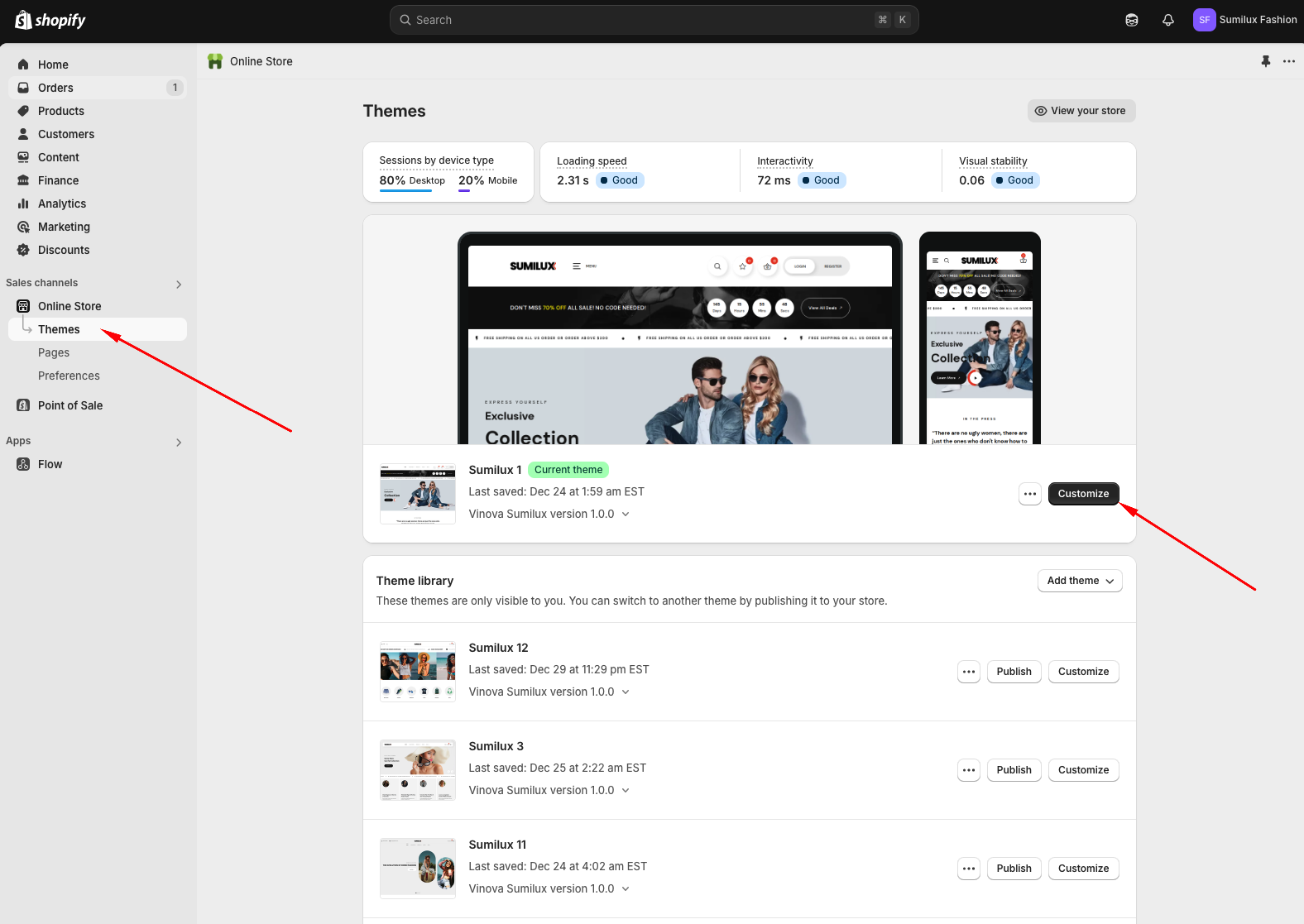The image size is (1304, 924).
Task: Customize the Sumilux 3 theme
Action: [1083, 770]
